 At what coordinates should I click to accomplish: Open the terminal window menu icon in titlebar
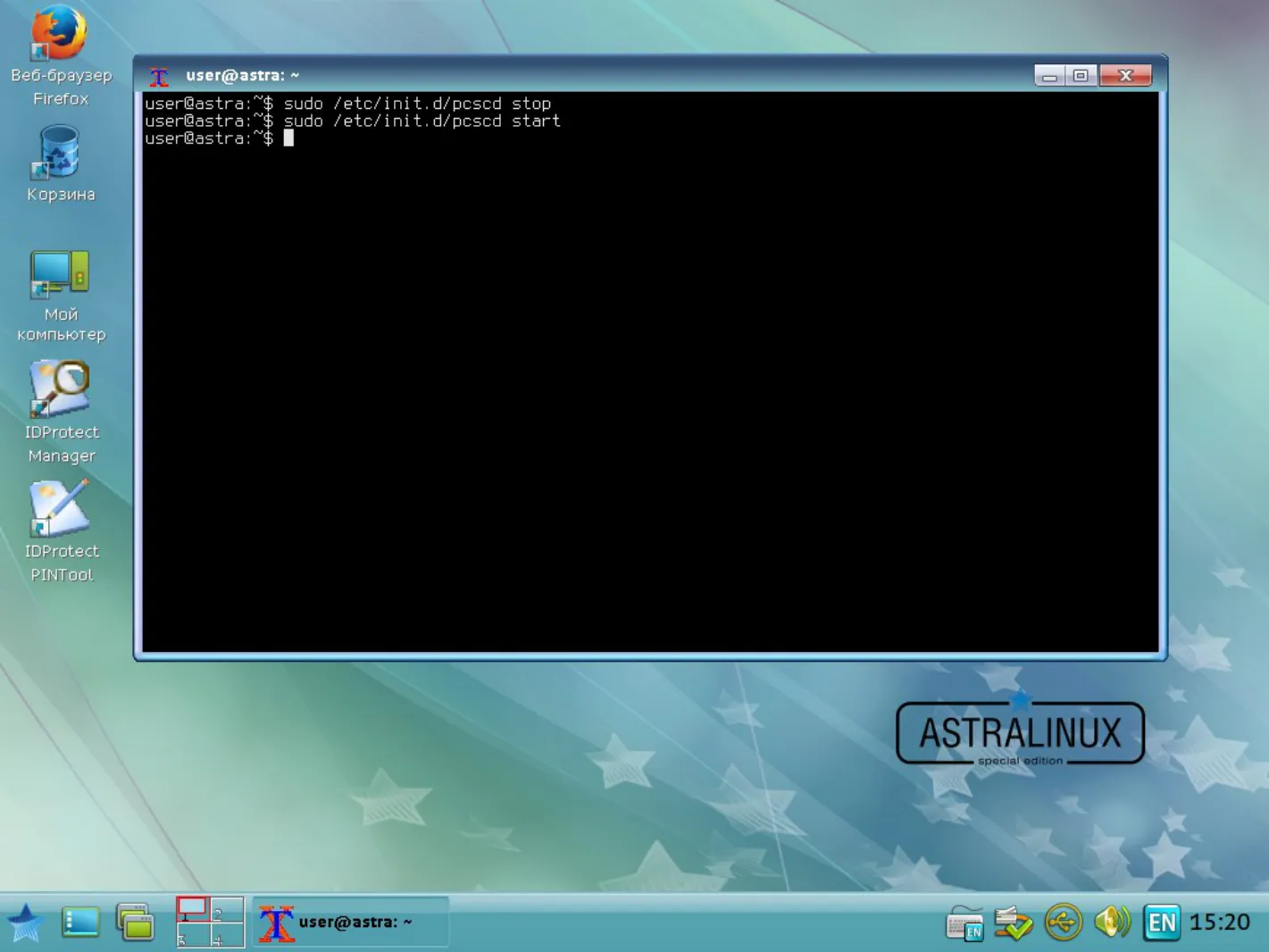159,77
